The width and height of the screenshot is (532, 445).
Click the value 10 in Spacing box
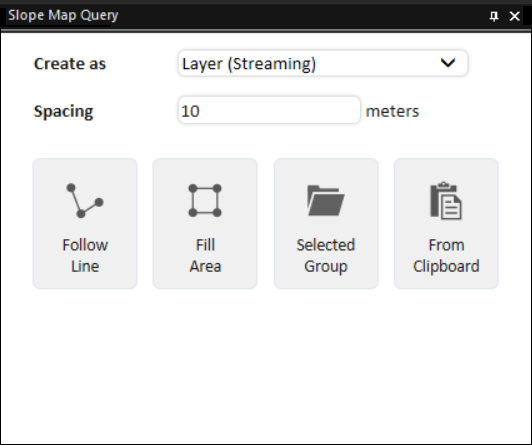[x=190, y=111]
